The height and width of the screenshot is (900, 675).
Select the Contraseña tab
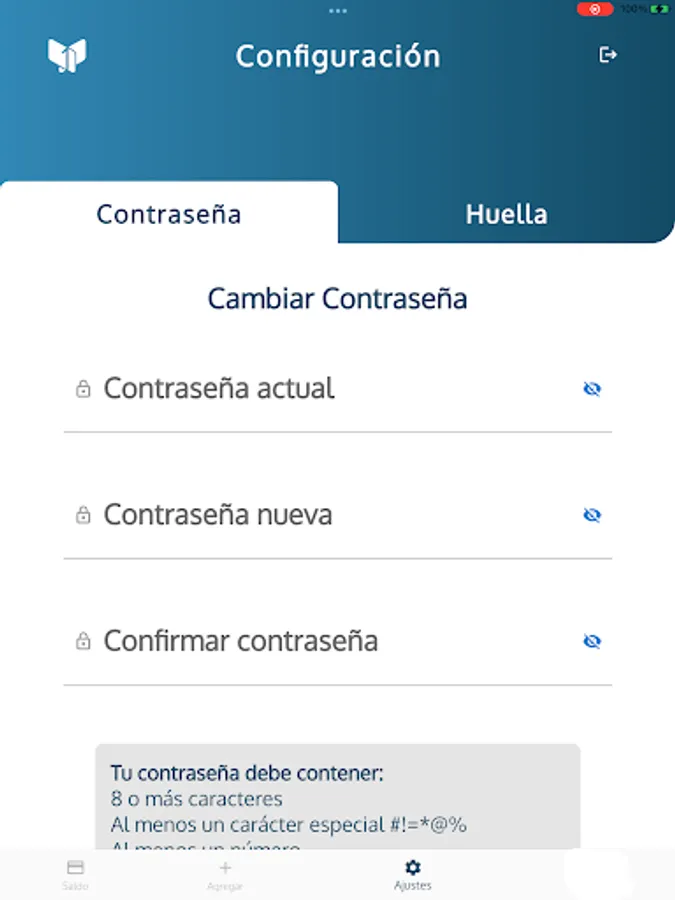(x=169, y=214)
